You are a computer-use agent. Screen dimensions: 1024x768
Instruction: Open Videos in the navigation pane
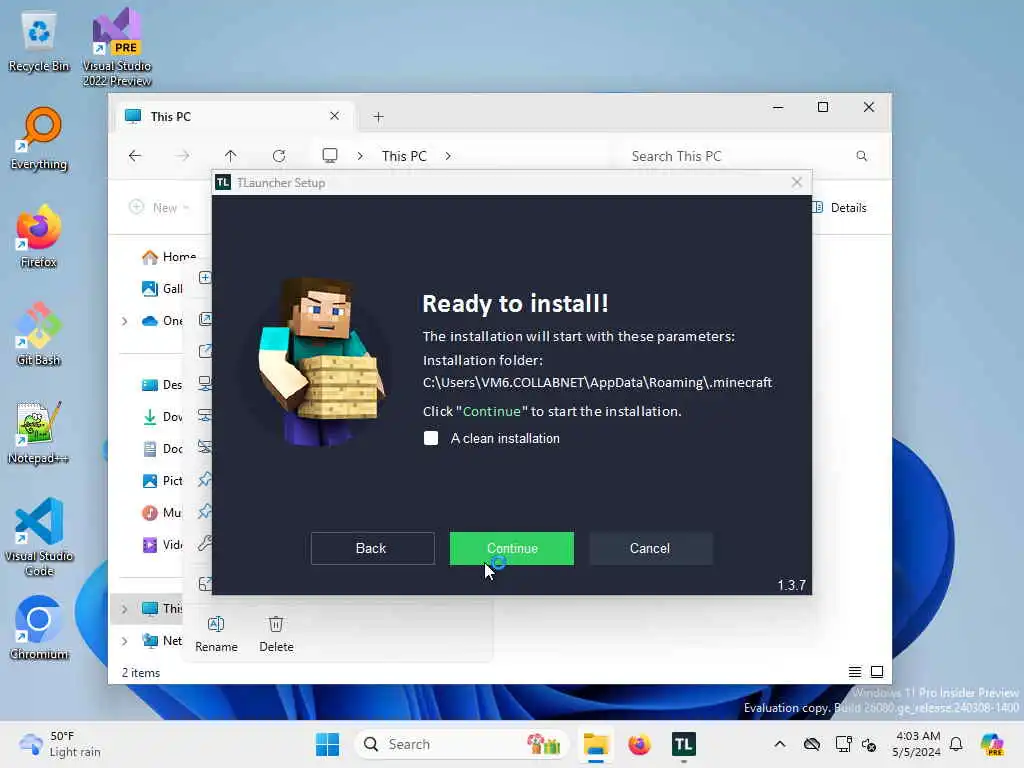pyautogui.click(x=162, y=545)
